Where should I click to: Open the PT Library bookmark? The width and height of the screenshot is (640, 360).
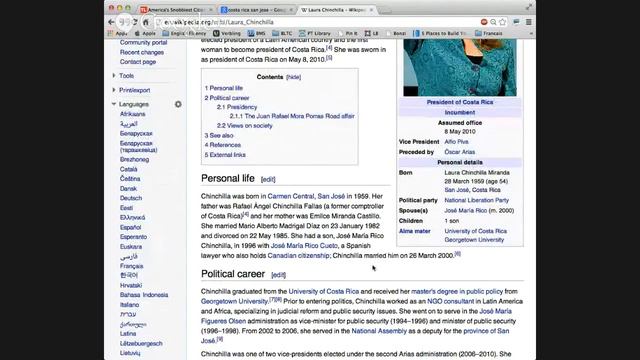315,33
